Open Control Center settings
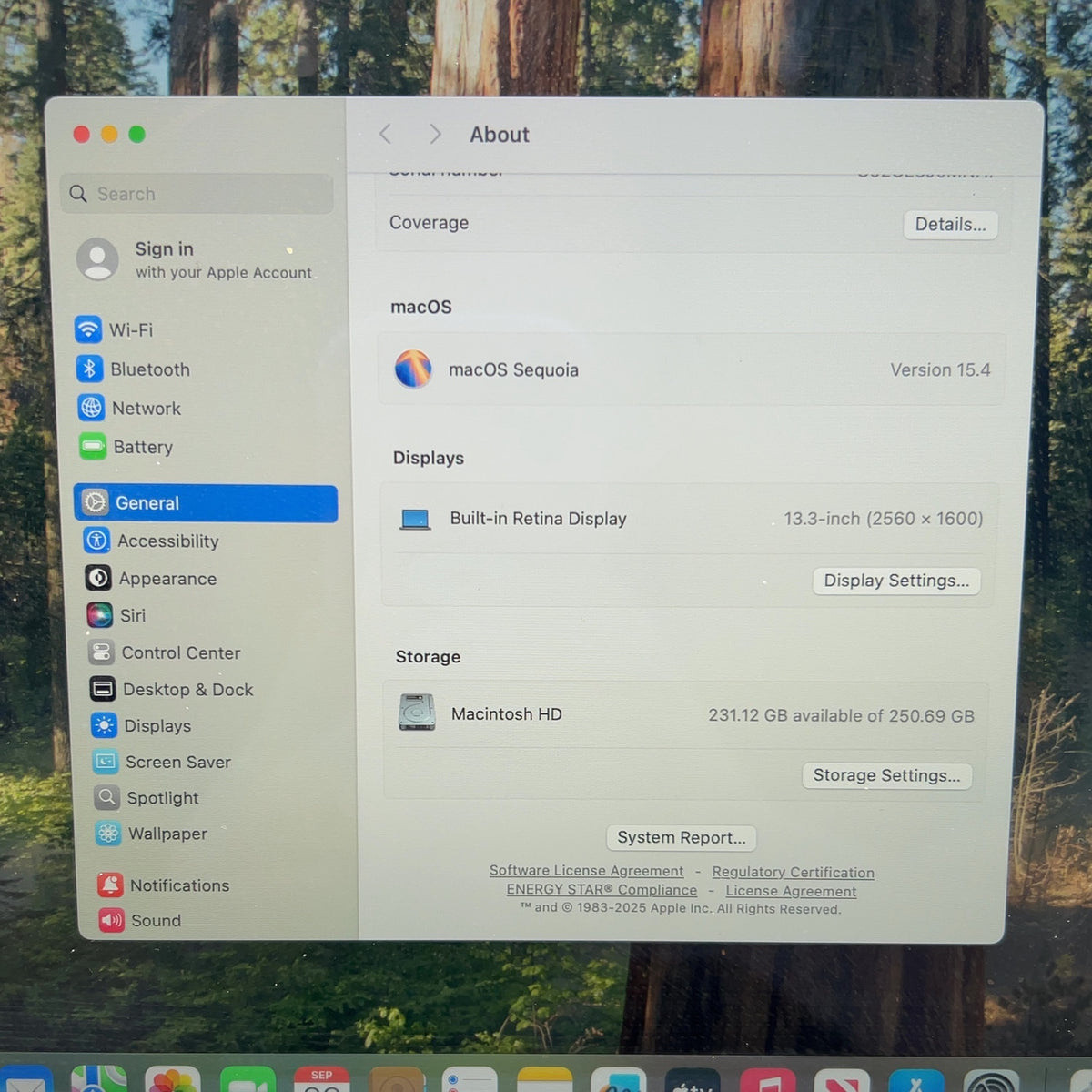1092x1092 pixels. point(165,652)
